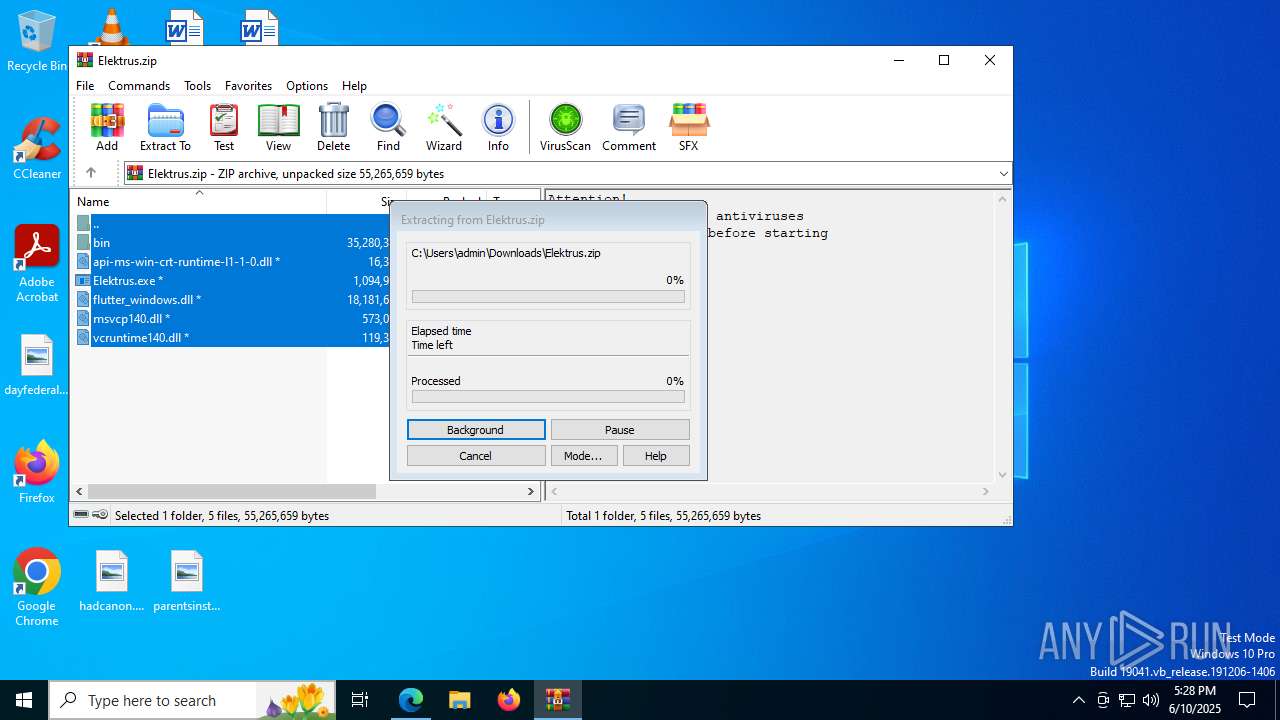Viewport: 1280px width, 720px height.
Task: Select the hadcanon file on desktop
Action: coord(112,581)
